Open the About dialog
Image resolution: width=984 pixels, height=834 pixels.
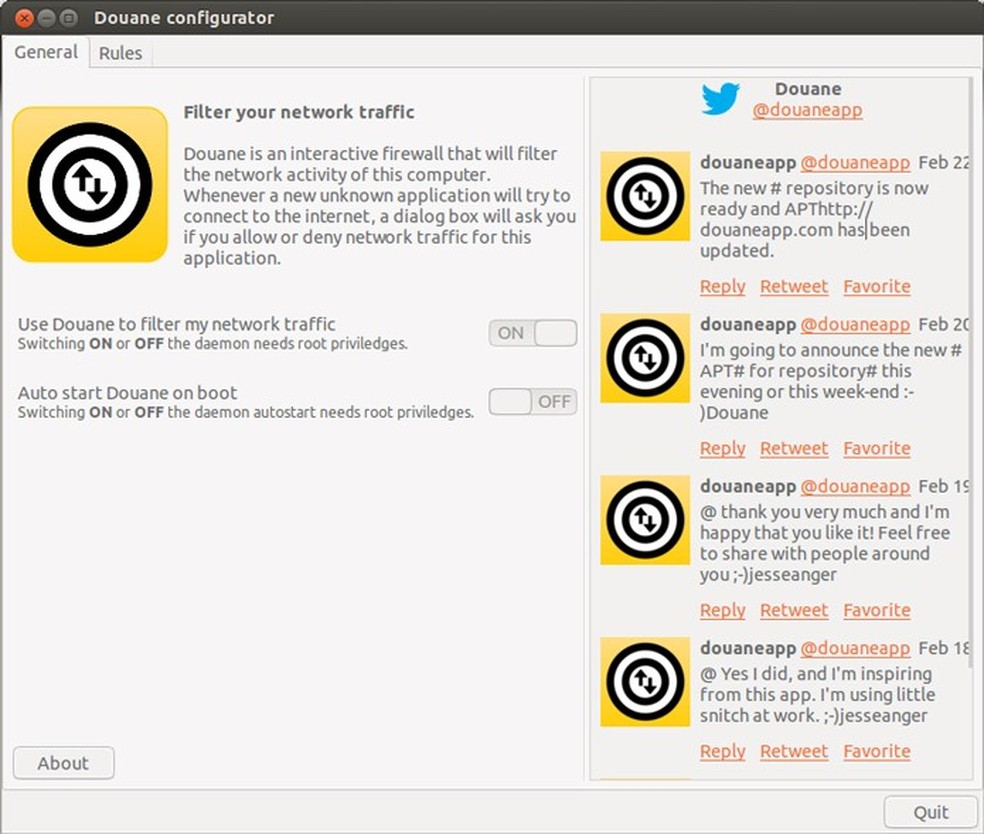tap(63, 763)
